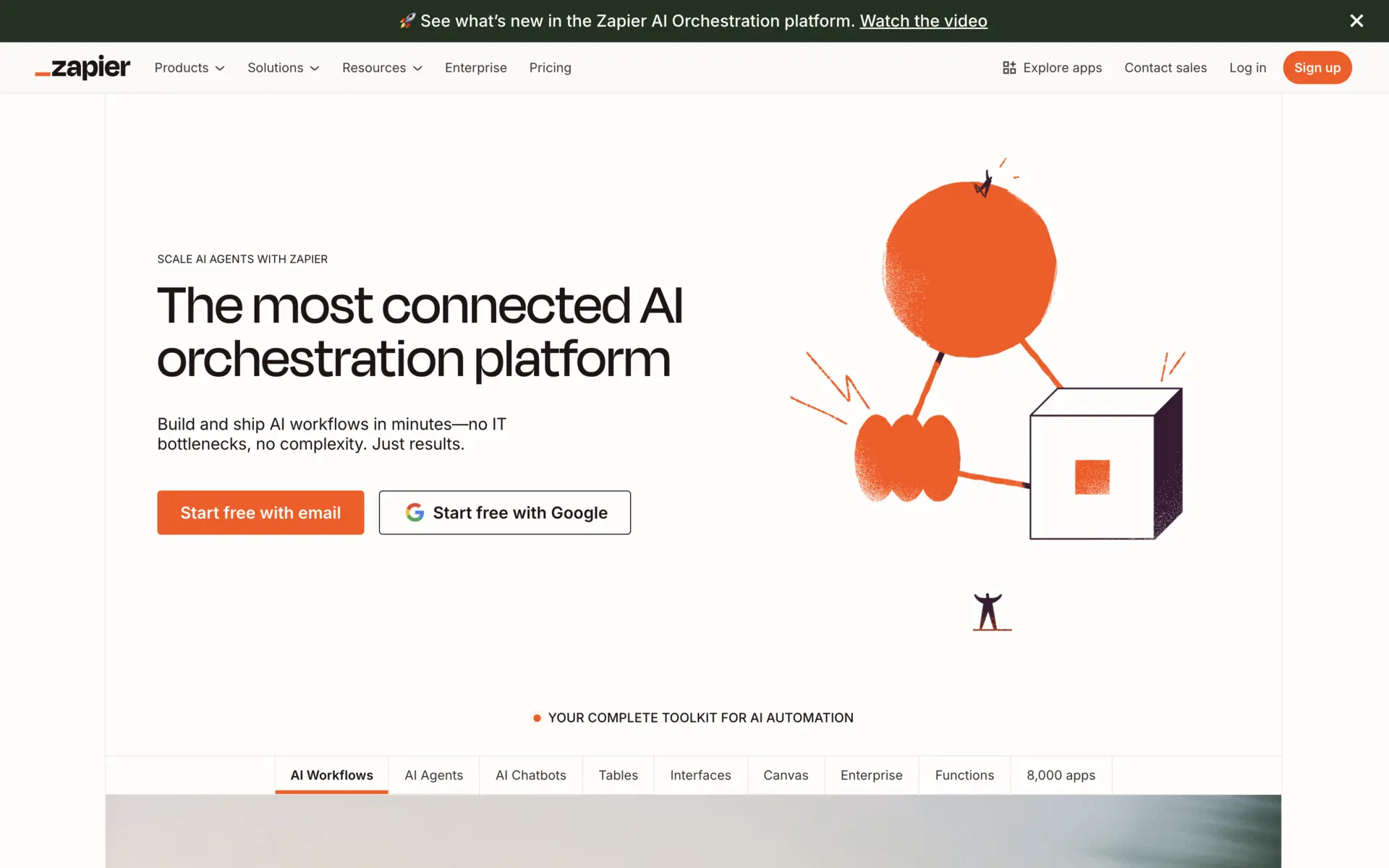1389x868 pixels.
Task: Open the Tables tab
Action: click(618, 775)
